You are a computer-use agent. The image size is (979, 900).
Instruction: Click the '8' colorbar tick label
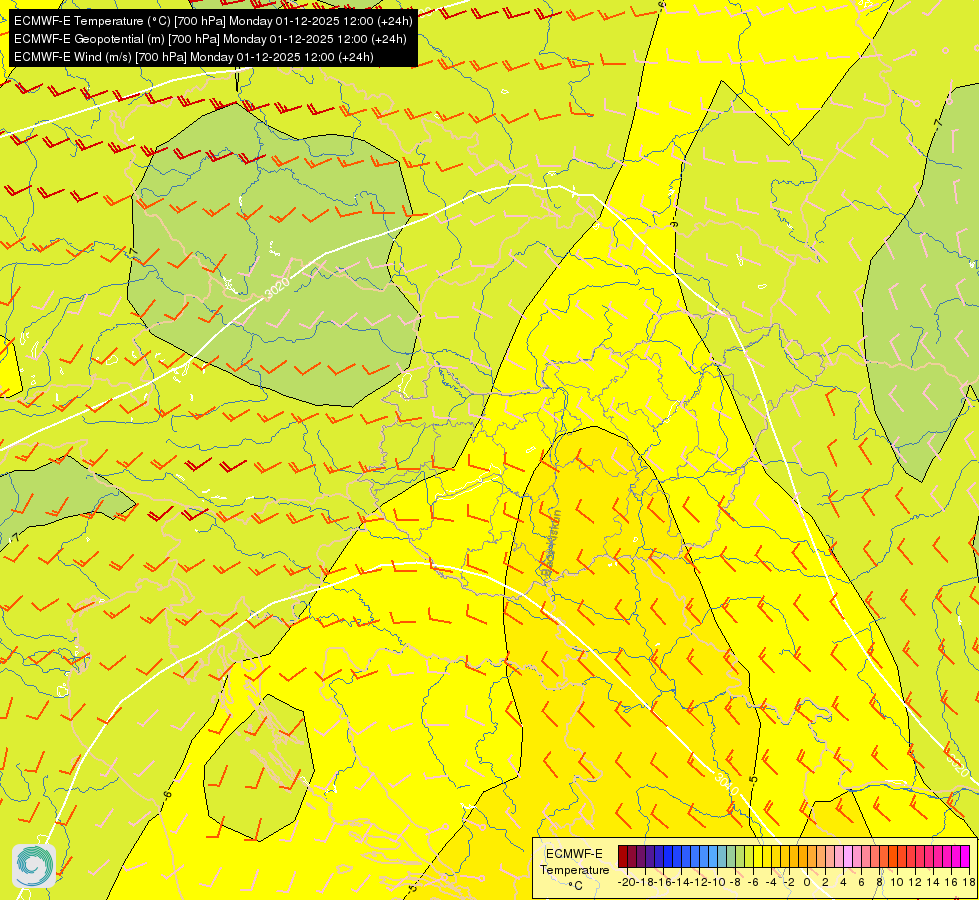click(879, 882)
